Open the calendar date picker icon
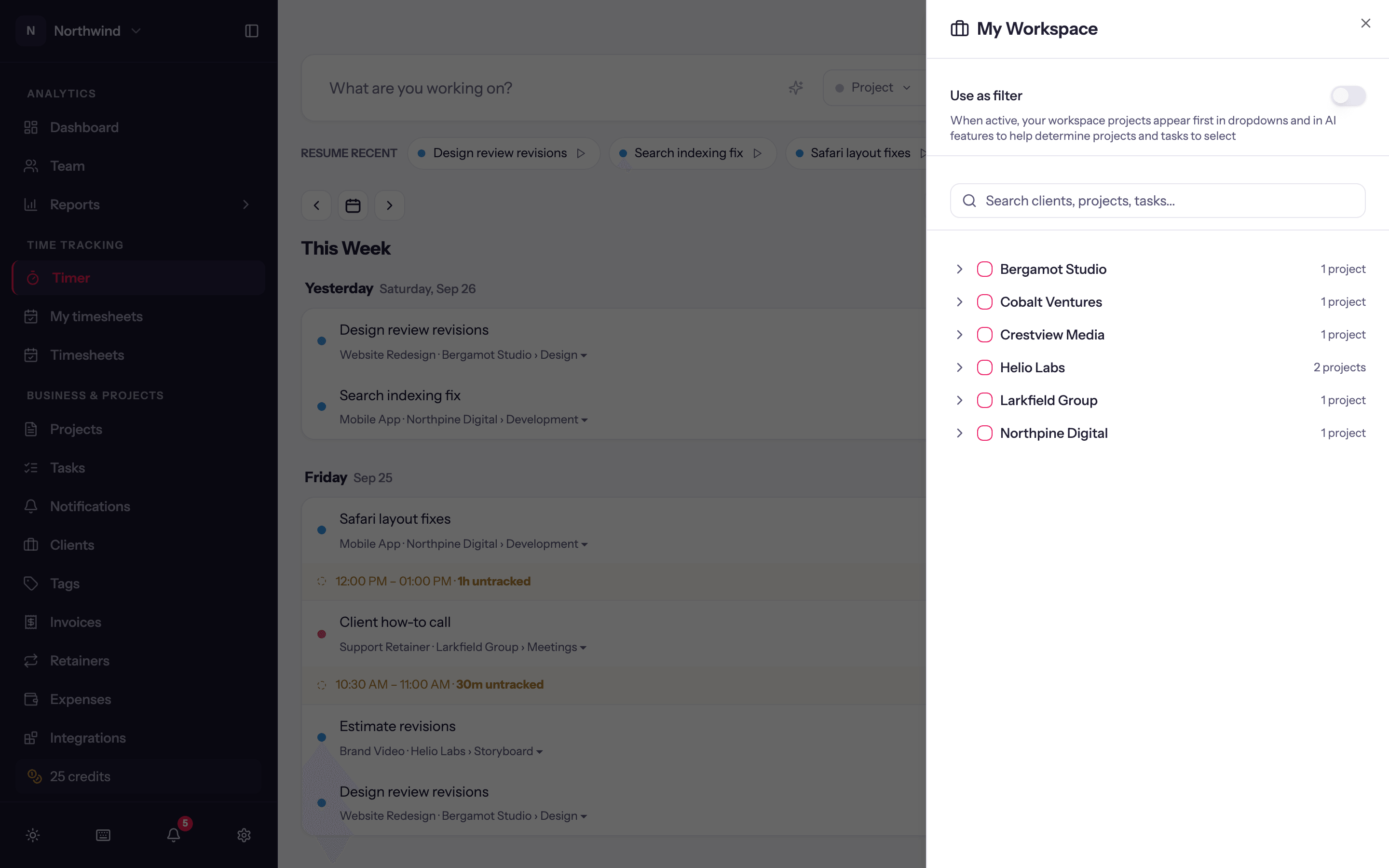This screenshot has height=868, width=1389. tap(353, 205)
